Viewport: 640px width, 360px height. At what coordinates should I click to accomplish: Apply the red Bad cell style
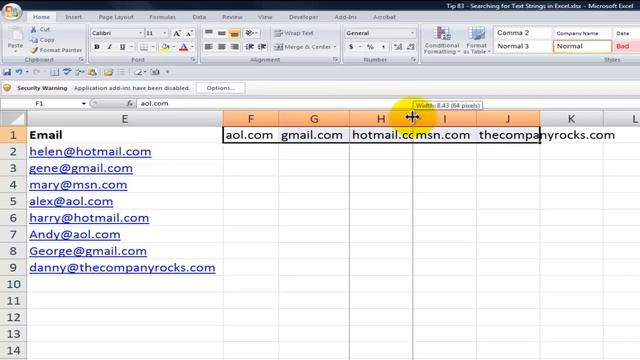[x=626, y=47]
